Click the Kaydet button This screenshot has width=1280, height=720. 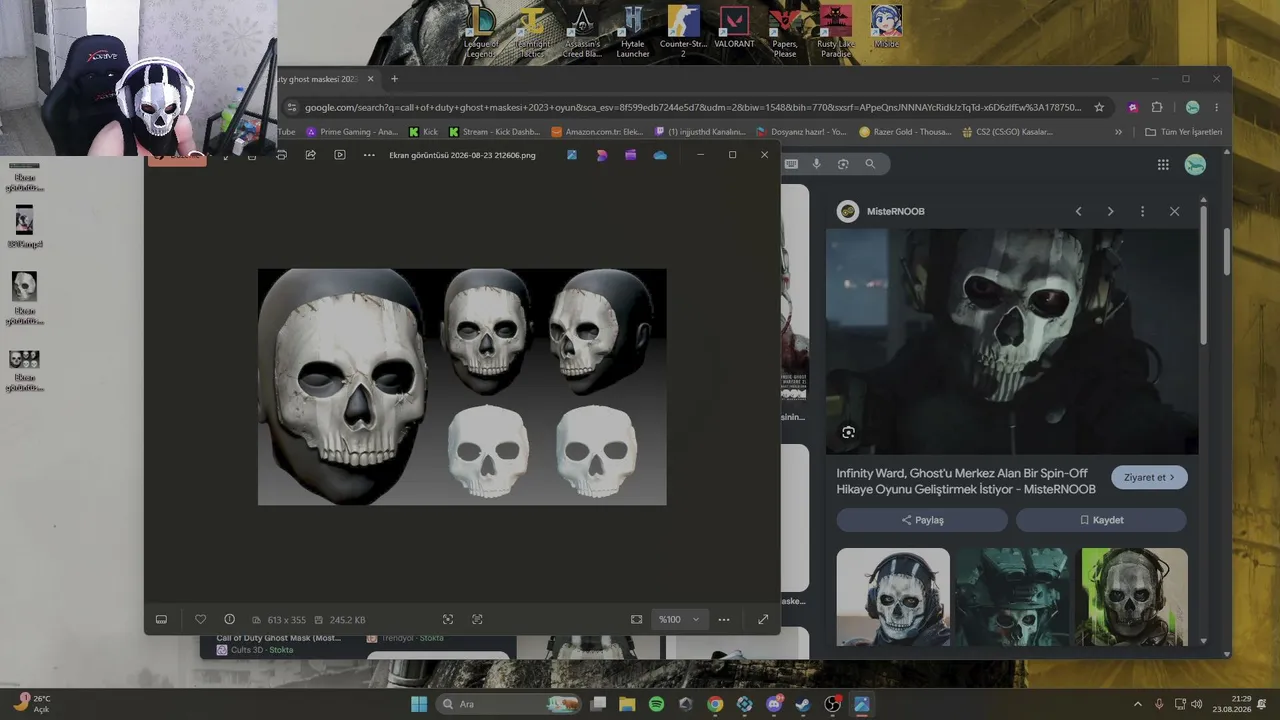click(x=1101, y=520)
